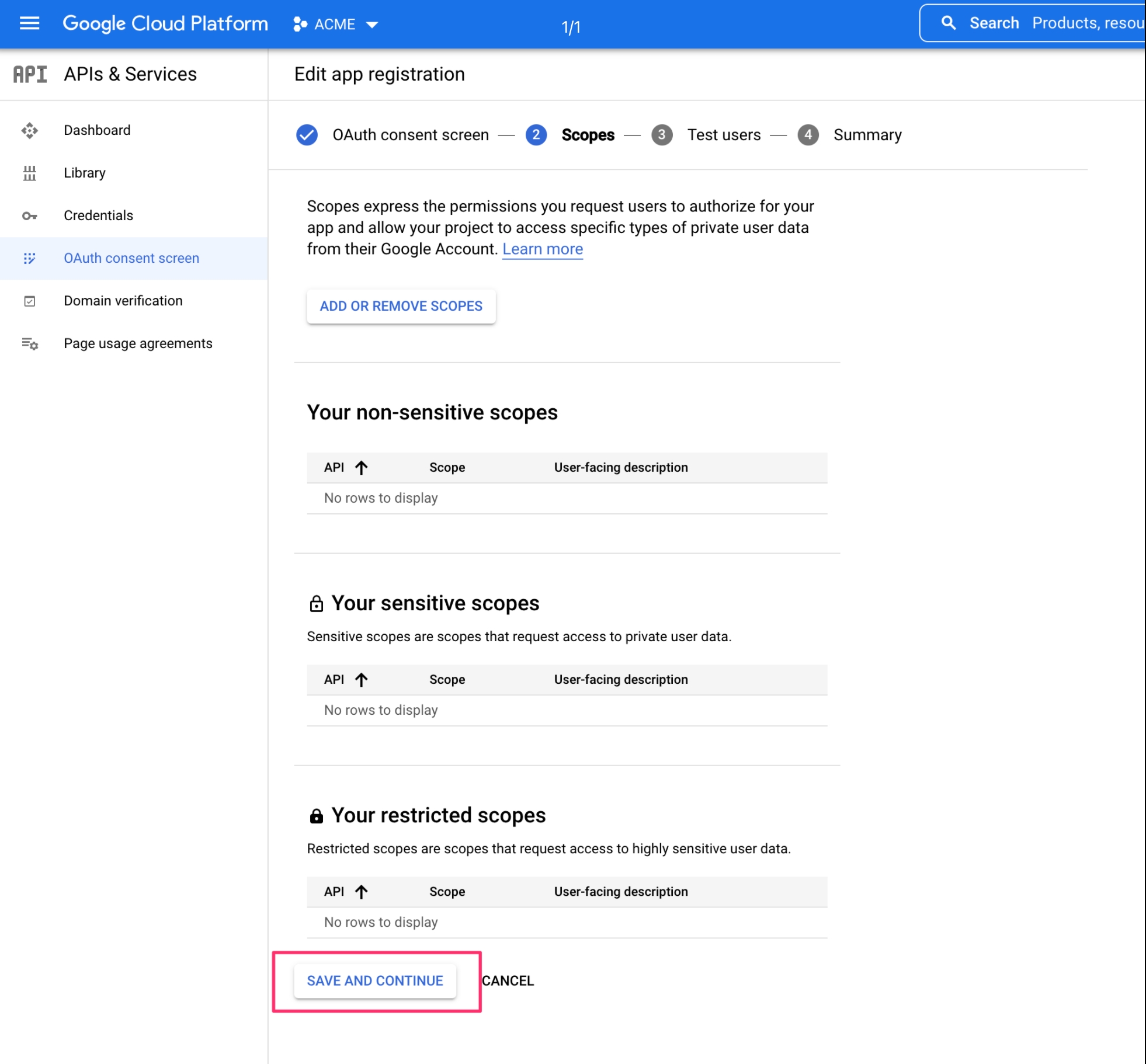Sort sensitive scopes by API arrow
The height and width of the screenshot is (1064, 1146).
[x=361, y=679]
